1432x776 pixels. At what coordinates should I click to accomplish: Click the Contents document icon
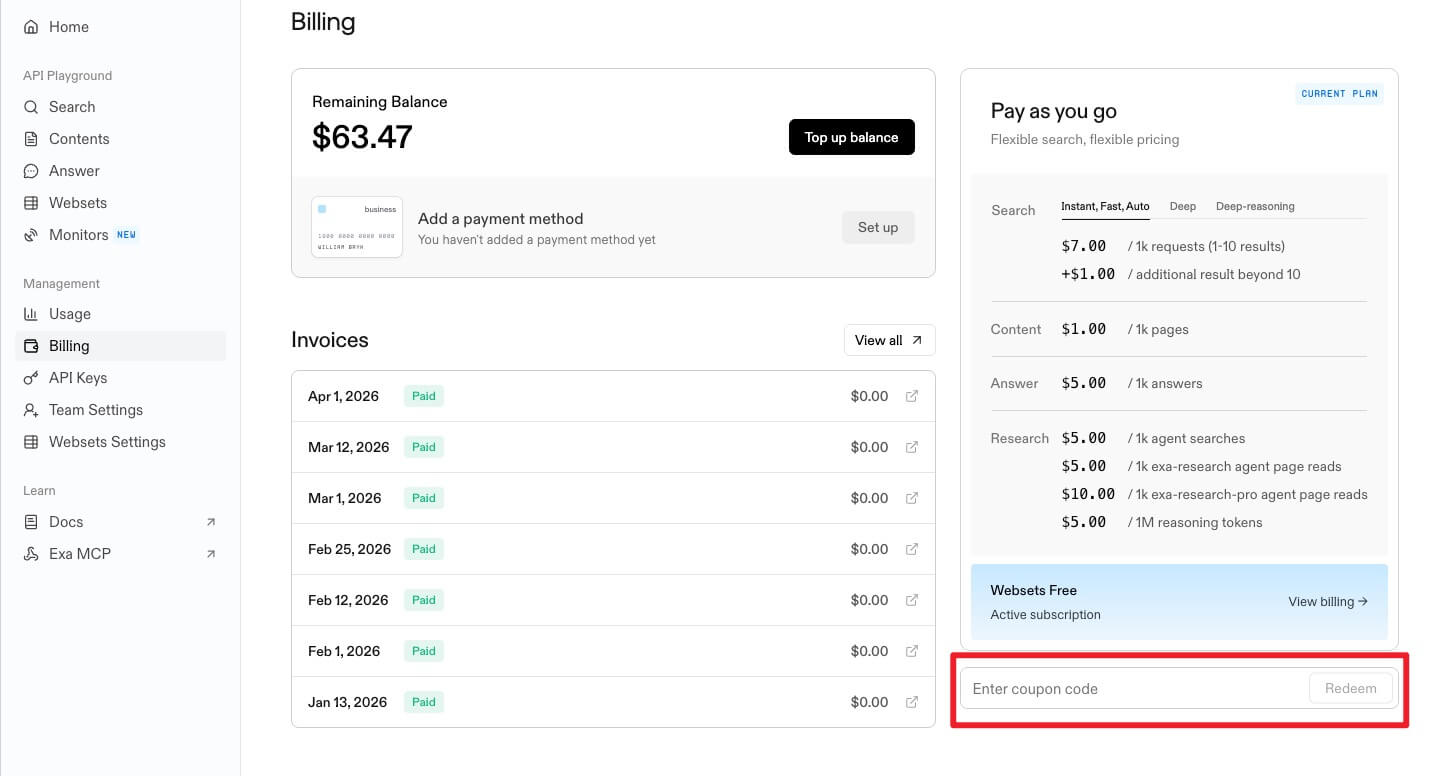coord(31,139)
